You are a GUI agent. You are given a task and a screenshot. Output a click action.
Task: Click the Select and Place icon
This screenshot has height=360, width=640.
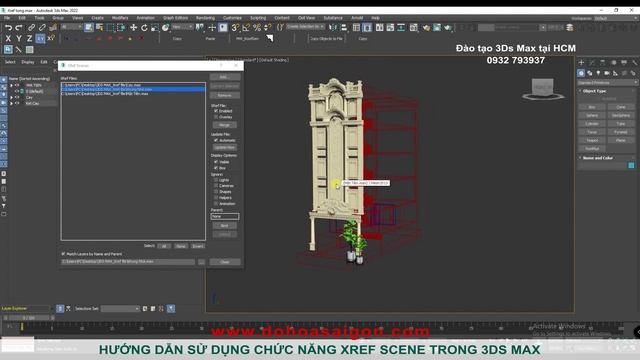[x=165, y=28]
